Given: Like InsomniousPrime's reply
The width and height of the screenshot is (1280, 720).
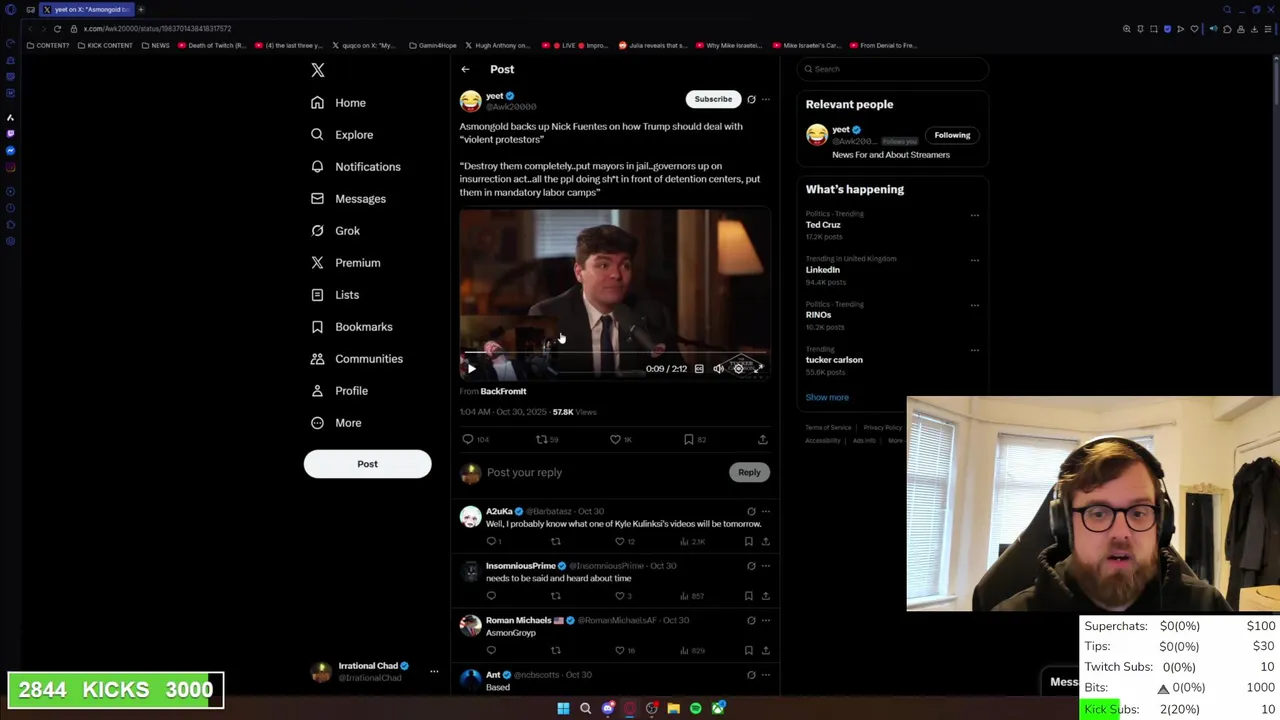Looking at the screenshot, I should point(619,596).
